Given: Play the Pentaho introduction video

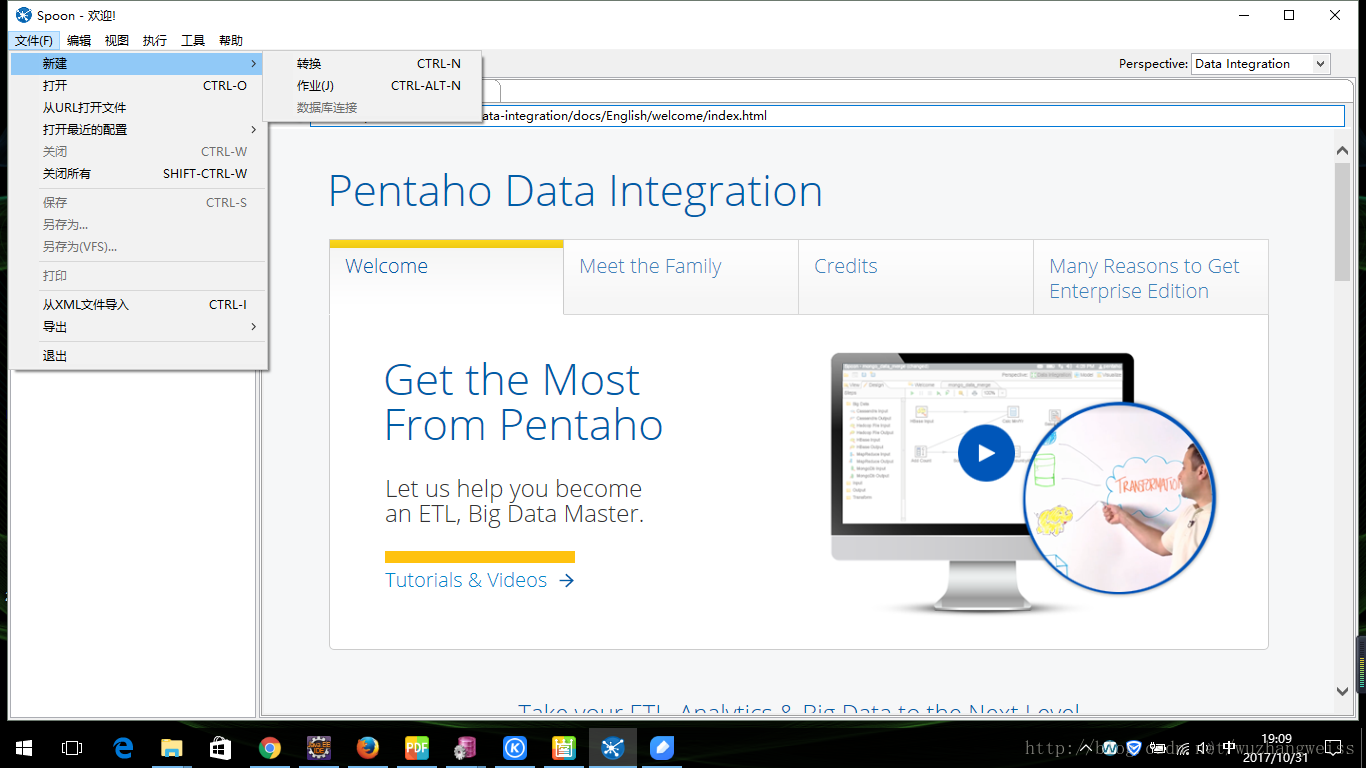Looking at the screenshot, I should [986, 452].
